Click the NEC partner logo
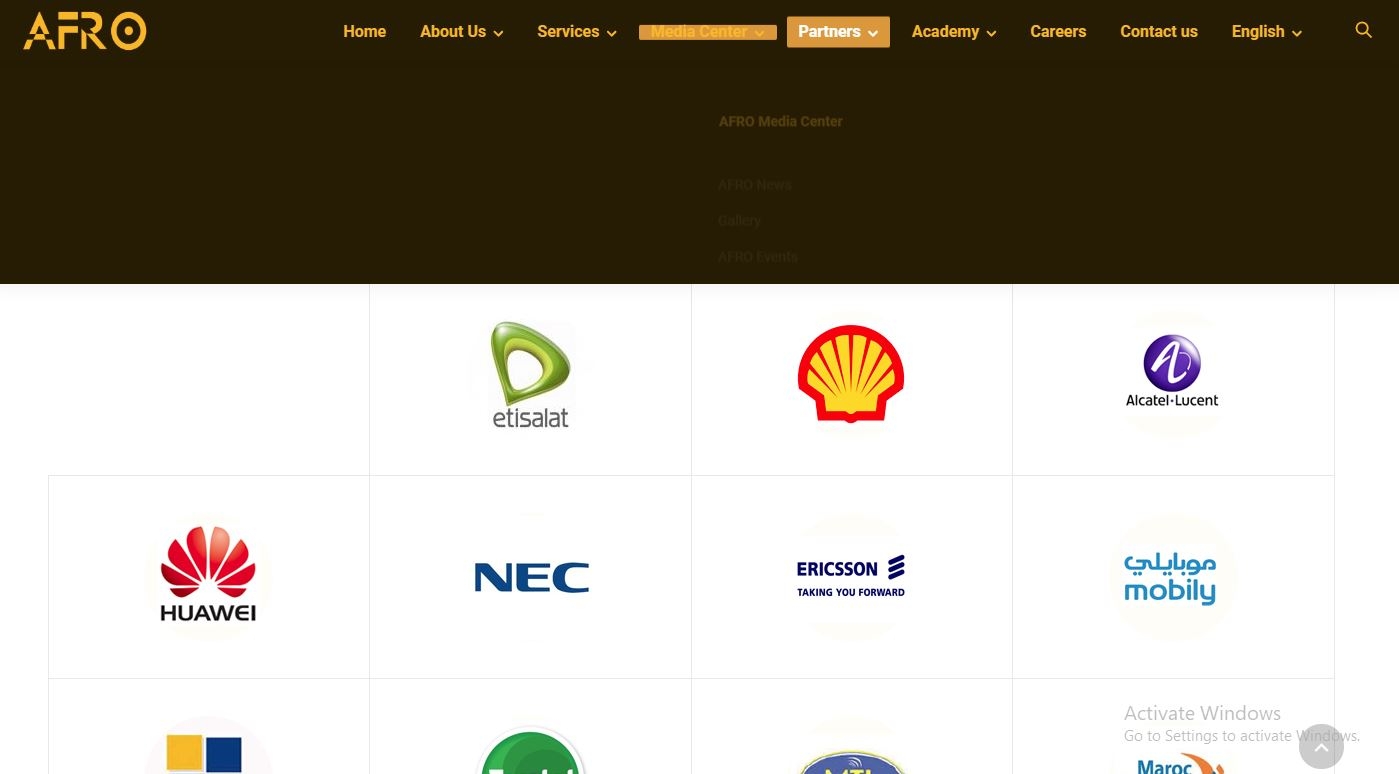1399x774 pixels. tap(531, 577)
